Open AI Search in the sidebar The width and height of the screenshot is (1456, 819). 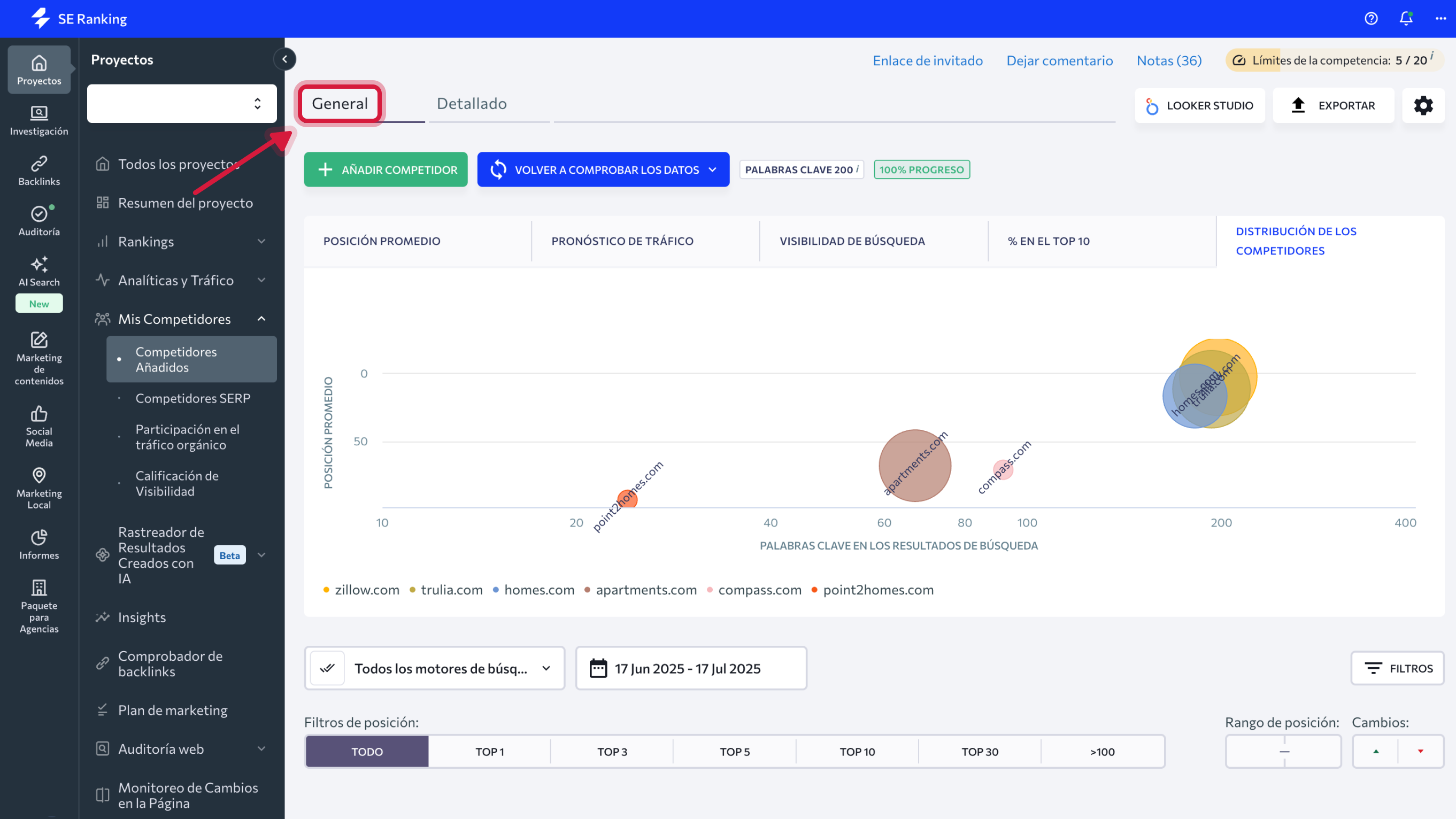pos(39,272)
